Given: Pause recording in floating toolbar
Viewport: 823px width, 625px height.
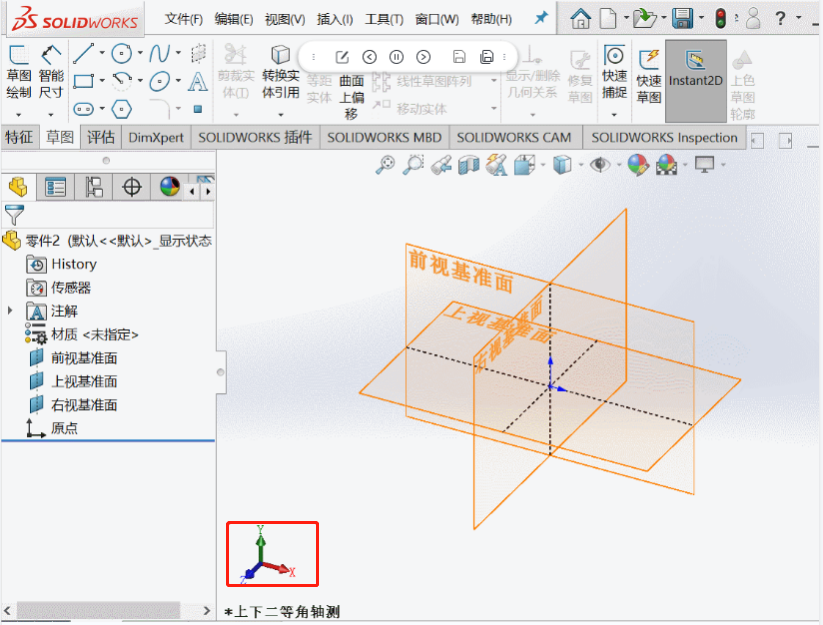Looking at the screenshot, I should pos(396,57).
